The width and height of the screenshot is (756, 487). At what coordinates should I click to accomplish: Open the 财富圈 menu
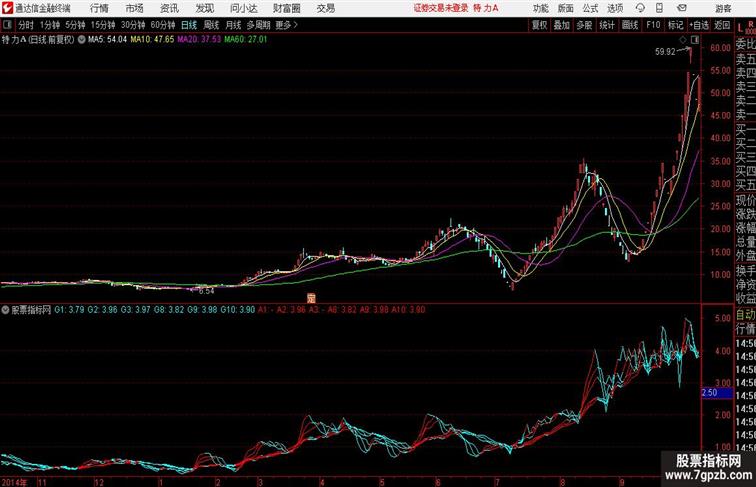click(287, 8)
